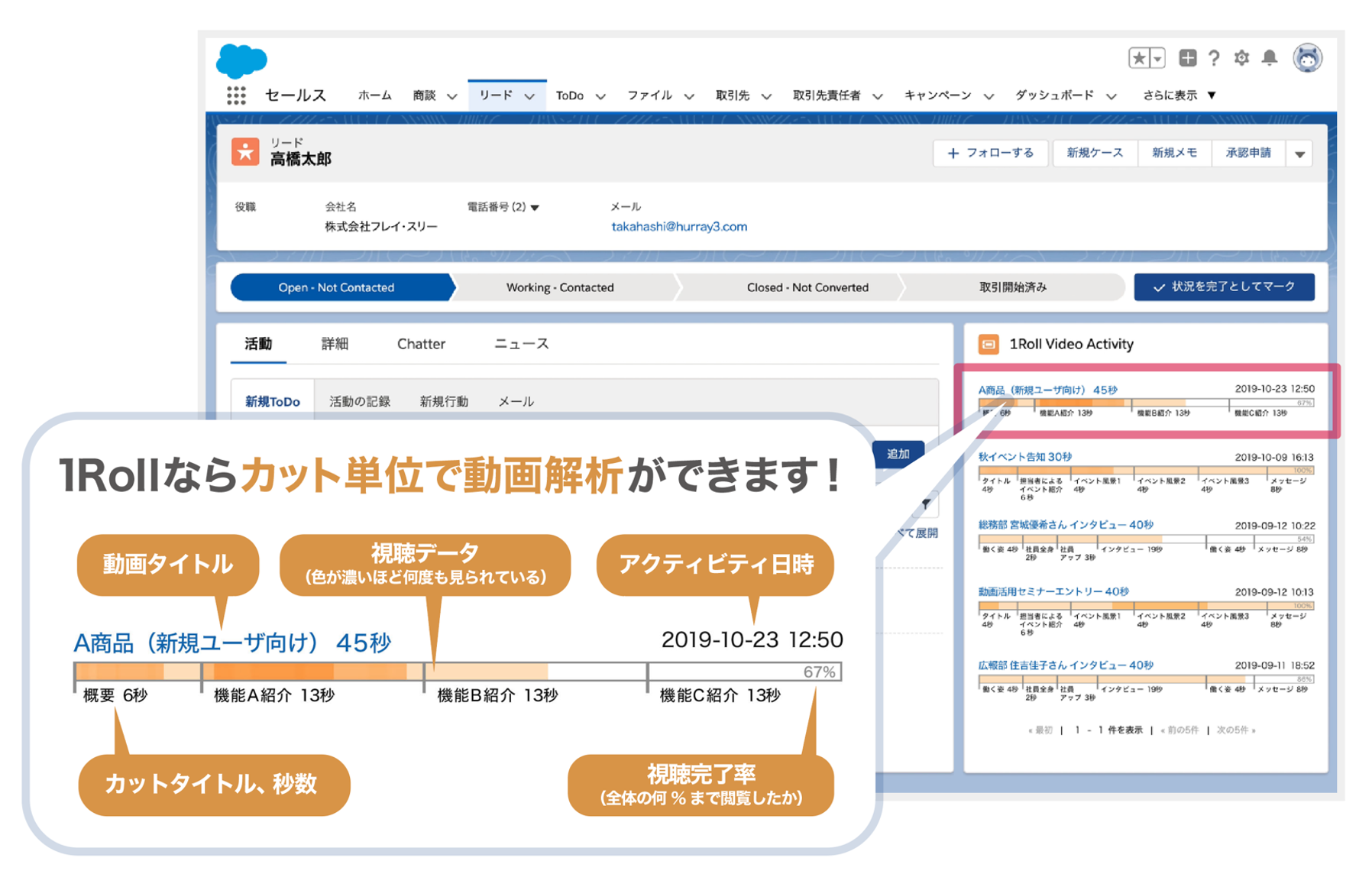This screenshot has height=887, width=1372.
Task: Click the 次の5件 pagination link
Action: (1235, 730)
